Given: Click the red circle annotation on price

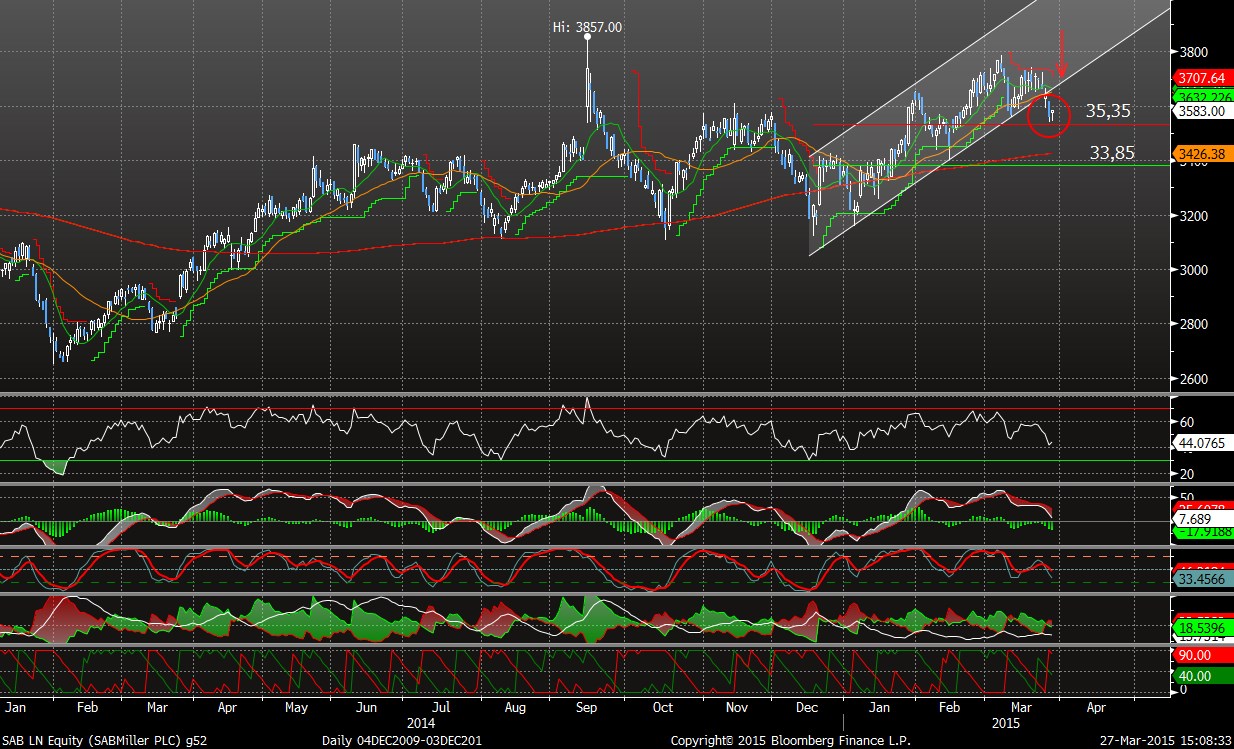Looking at the screenshot, I should pos(1049,114).
